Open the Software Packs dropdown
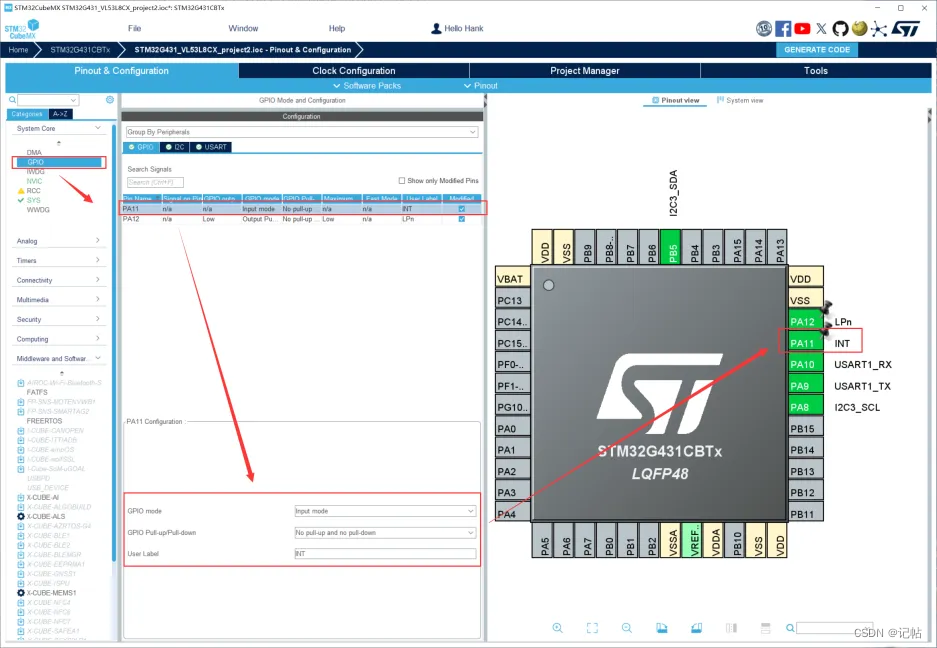This screenshot has width=937, height=648. tap(367, 86)
